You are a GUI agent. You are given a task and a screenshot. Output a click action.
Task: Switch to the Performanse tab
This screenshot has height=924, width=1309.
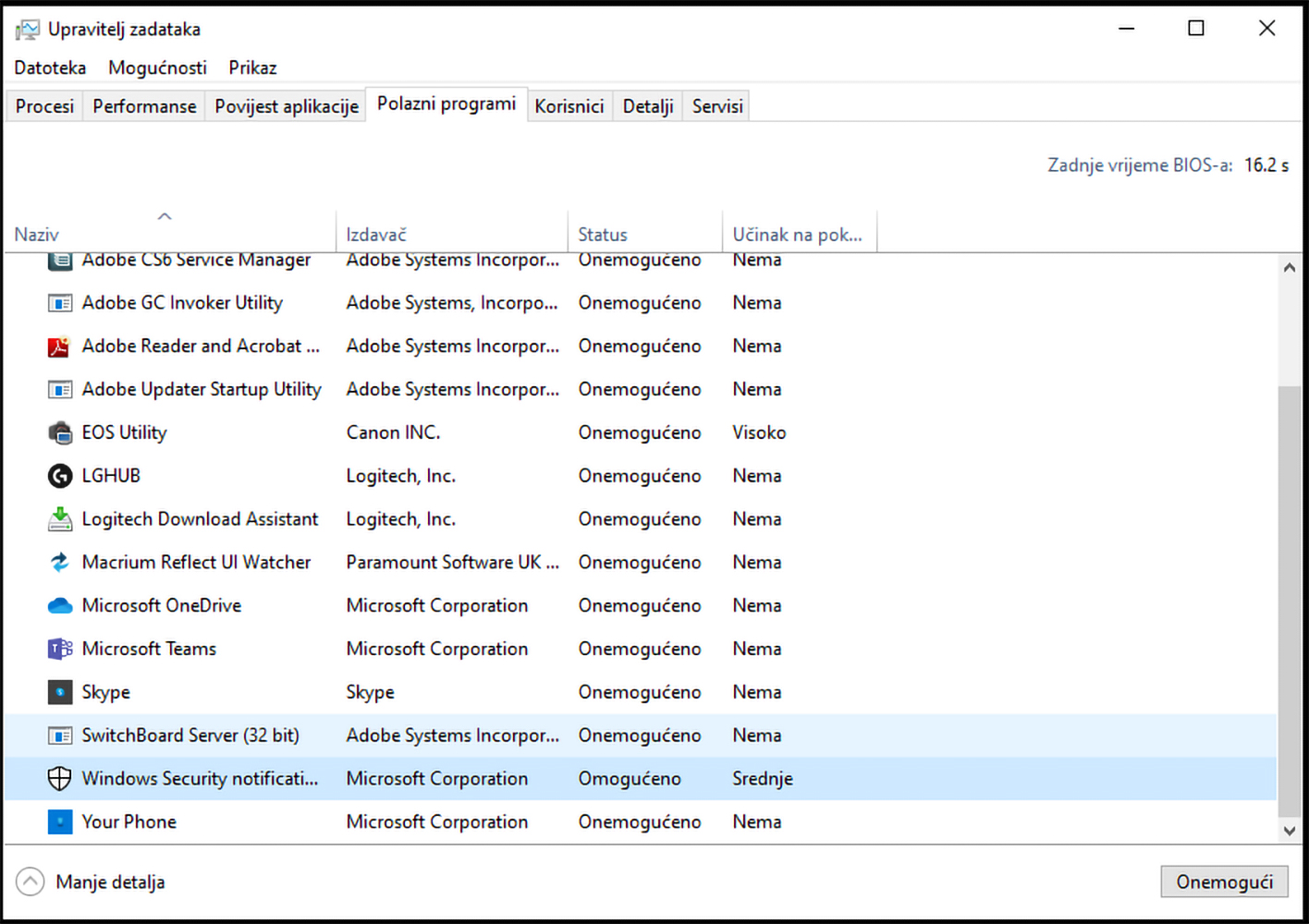(144, 106)
